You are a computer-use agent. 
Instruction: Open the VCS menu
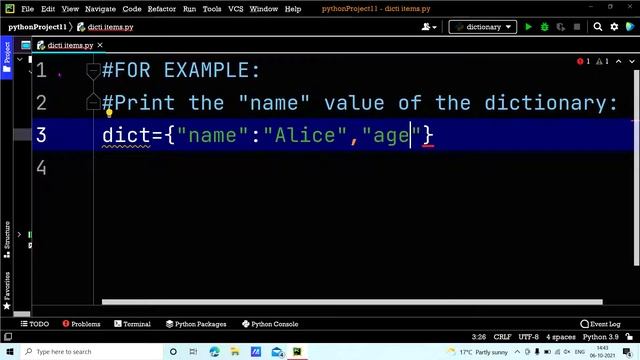click(236, 9)
